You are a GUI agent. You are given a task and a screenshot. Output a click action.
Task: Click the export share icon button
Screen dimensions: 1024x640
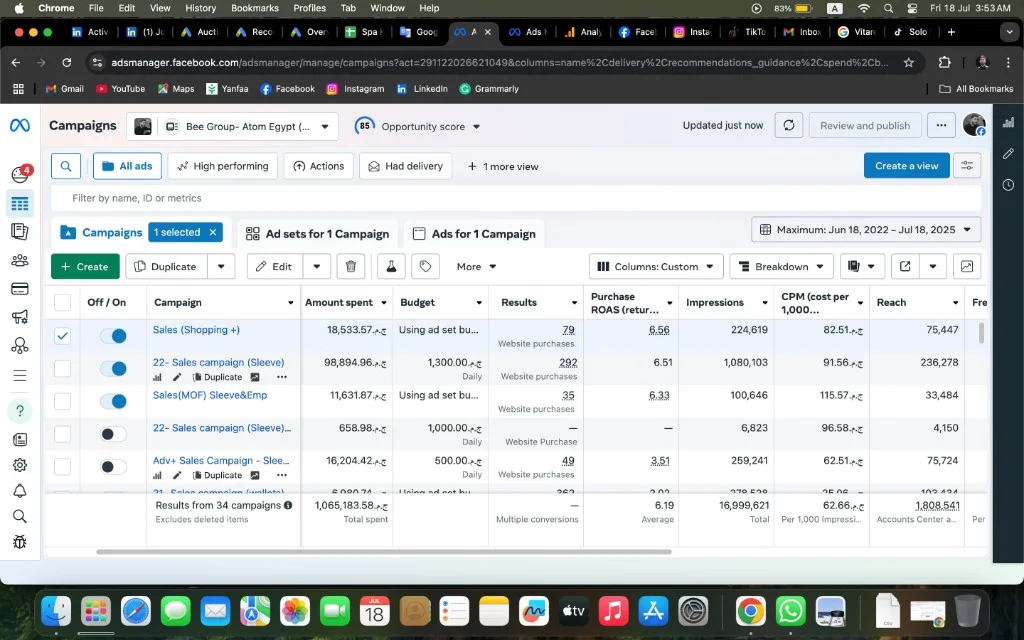(x=905, y=266)
